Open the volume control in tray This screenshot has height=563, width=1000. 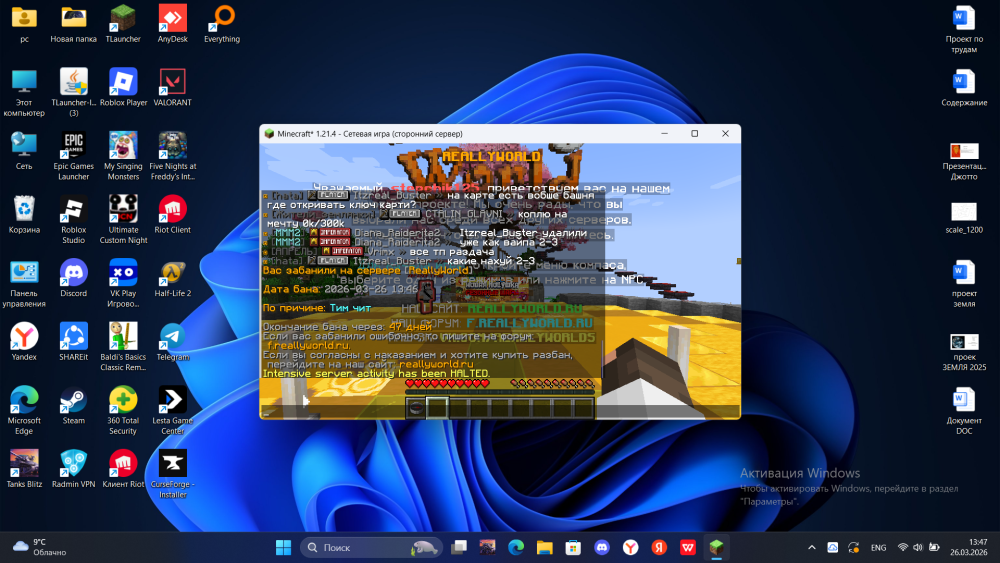[x=918, y=547]
